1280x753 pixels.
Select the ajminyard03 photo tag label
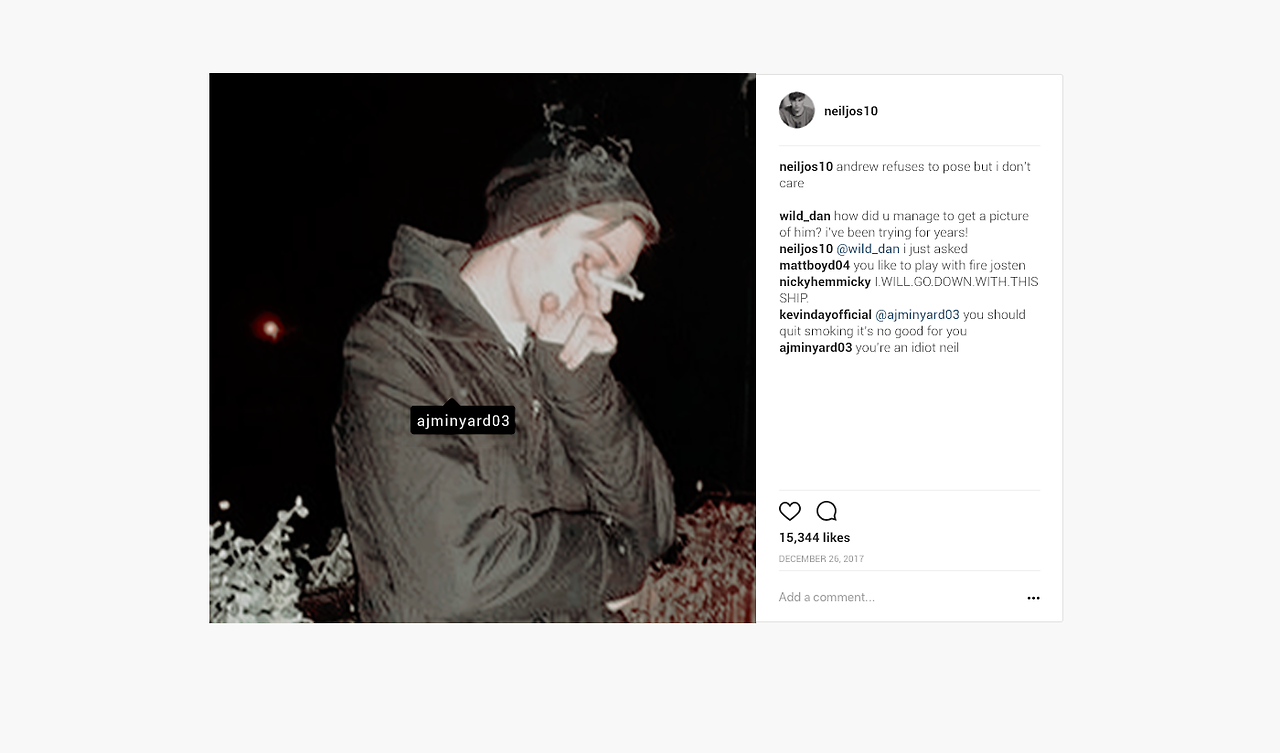pos(463,420)
